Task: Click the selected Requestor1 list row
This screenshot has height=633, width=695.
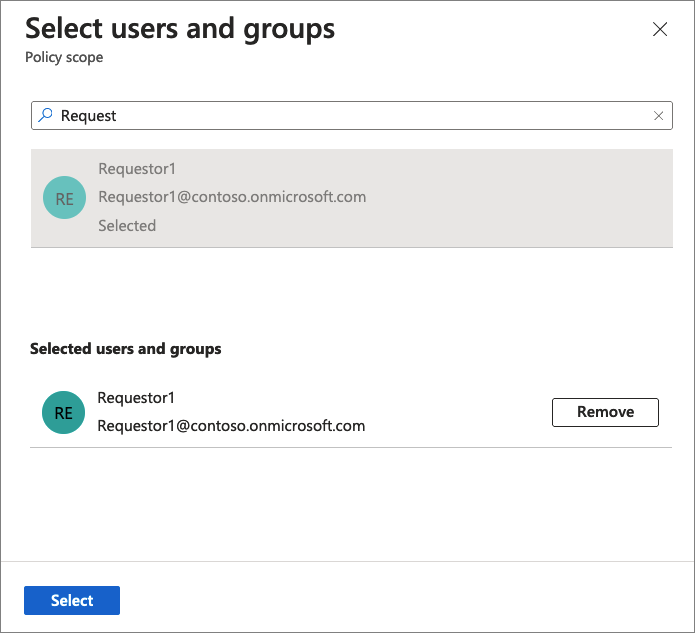Action: click(x=460, y=412)
